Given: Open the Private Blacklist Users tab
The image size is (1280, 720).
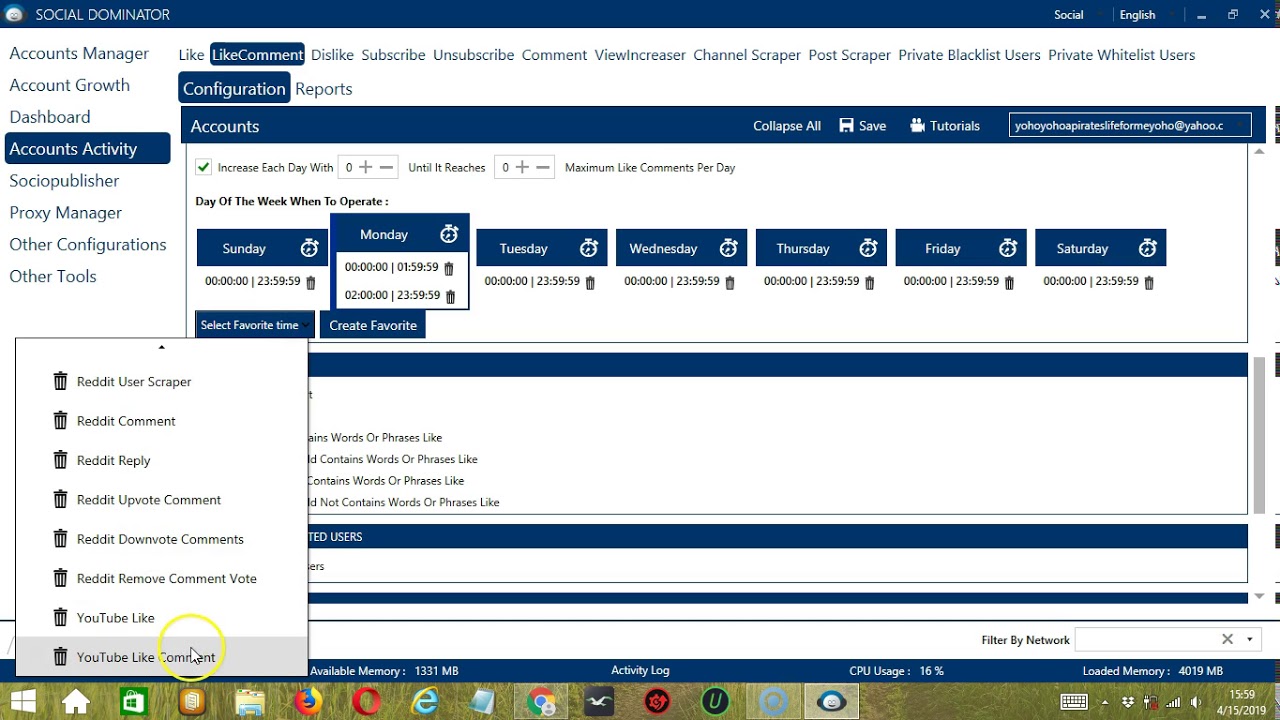Looking at the screenshot, I should 969,55.
